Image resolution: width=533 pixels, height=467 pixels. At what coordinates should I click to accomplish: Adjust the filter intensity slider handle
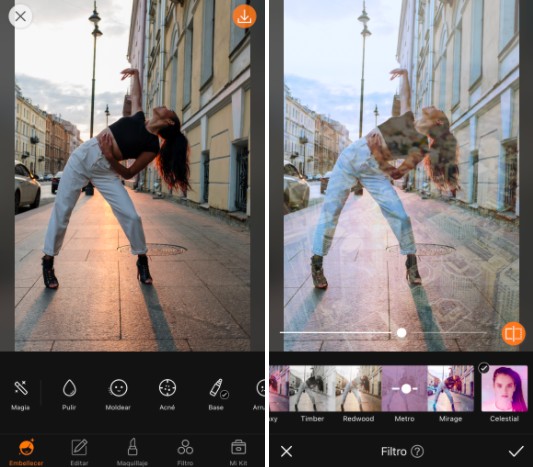tap(401, 333)
